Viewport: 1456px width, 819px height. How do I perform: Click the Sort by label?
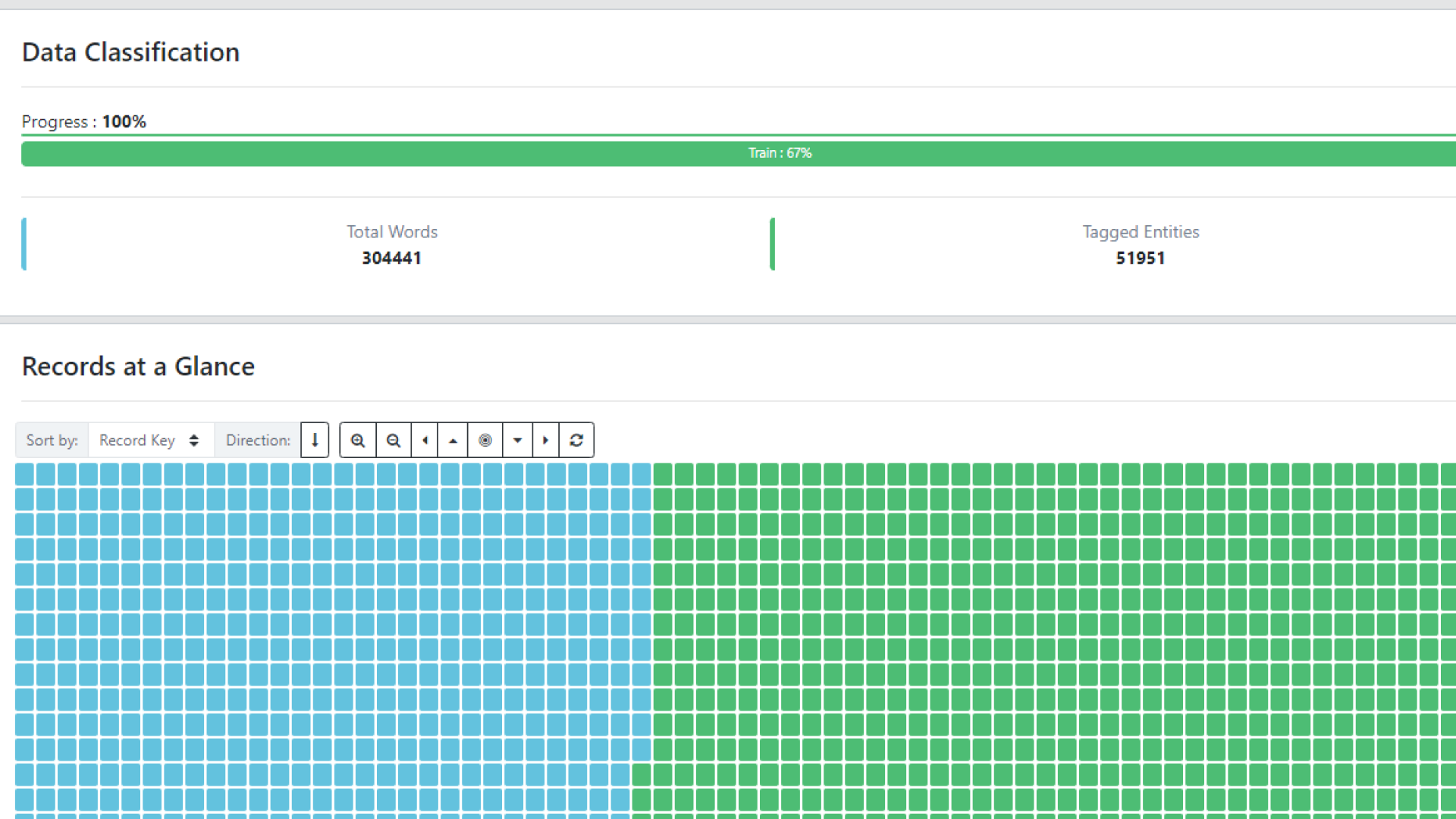[52, 441]
